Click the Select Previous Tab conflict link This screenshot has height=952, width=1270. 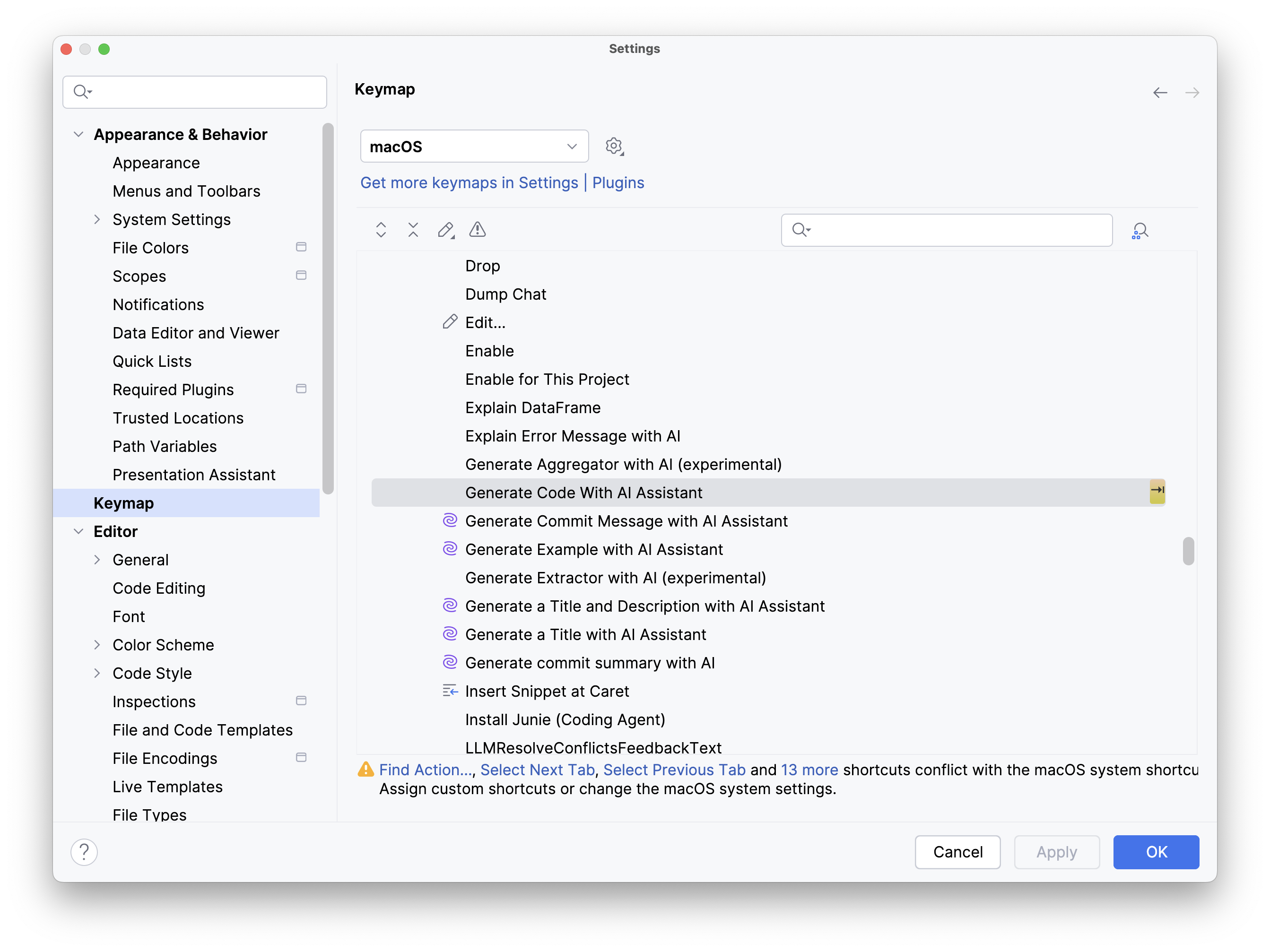pyautogui.click(x=675, y=770)
